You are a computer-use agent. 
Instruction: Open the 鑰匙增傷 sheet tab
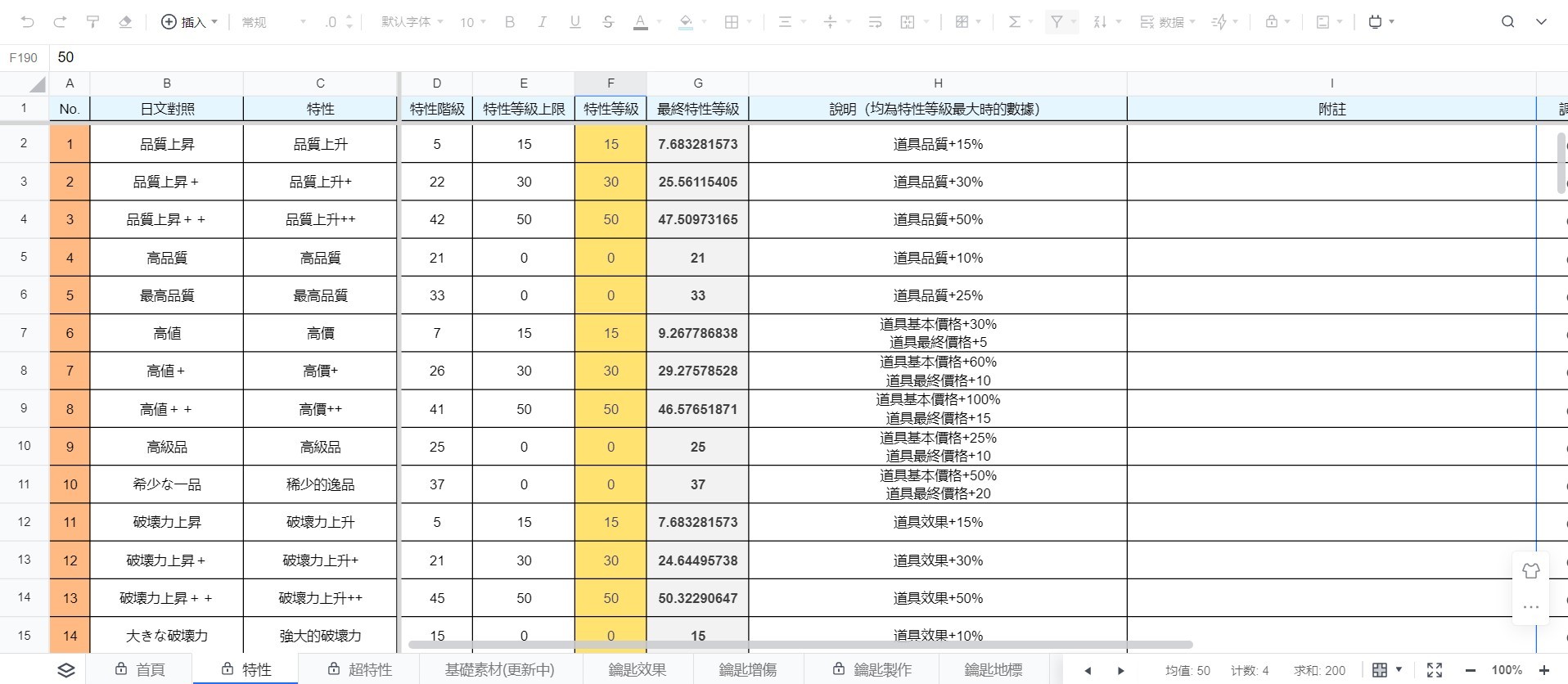point(748,669)
